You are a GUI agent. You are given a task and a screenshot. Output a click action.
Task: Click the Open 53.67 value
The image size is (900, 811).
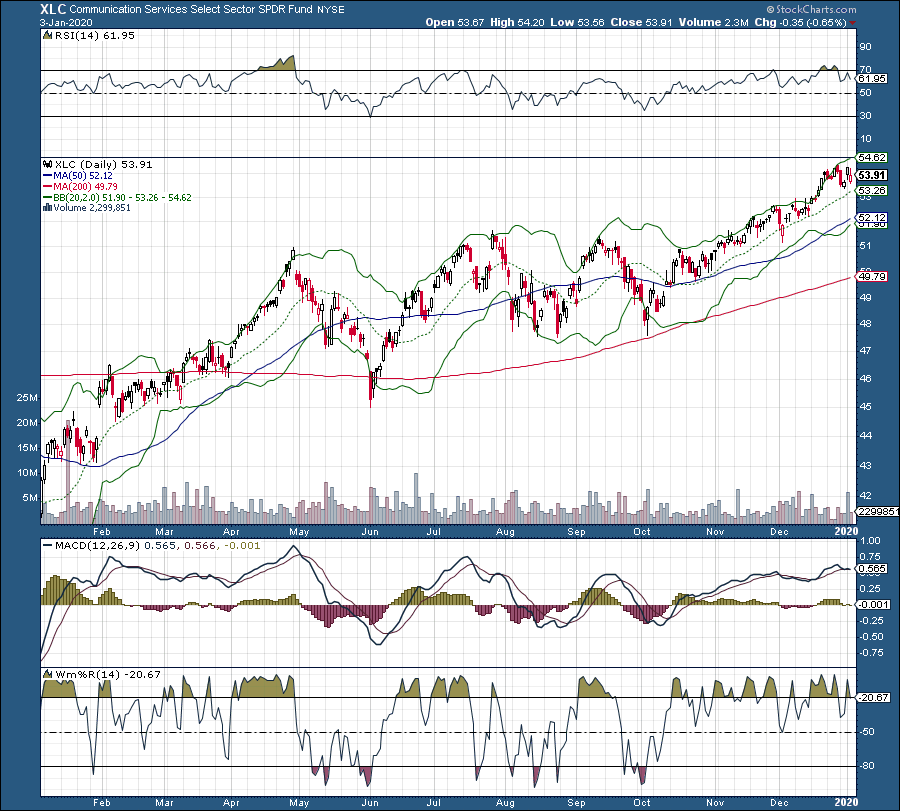[455, 22]
